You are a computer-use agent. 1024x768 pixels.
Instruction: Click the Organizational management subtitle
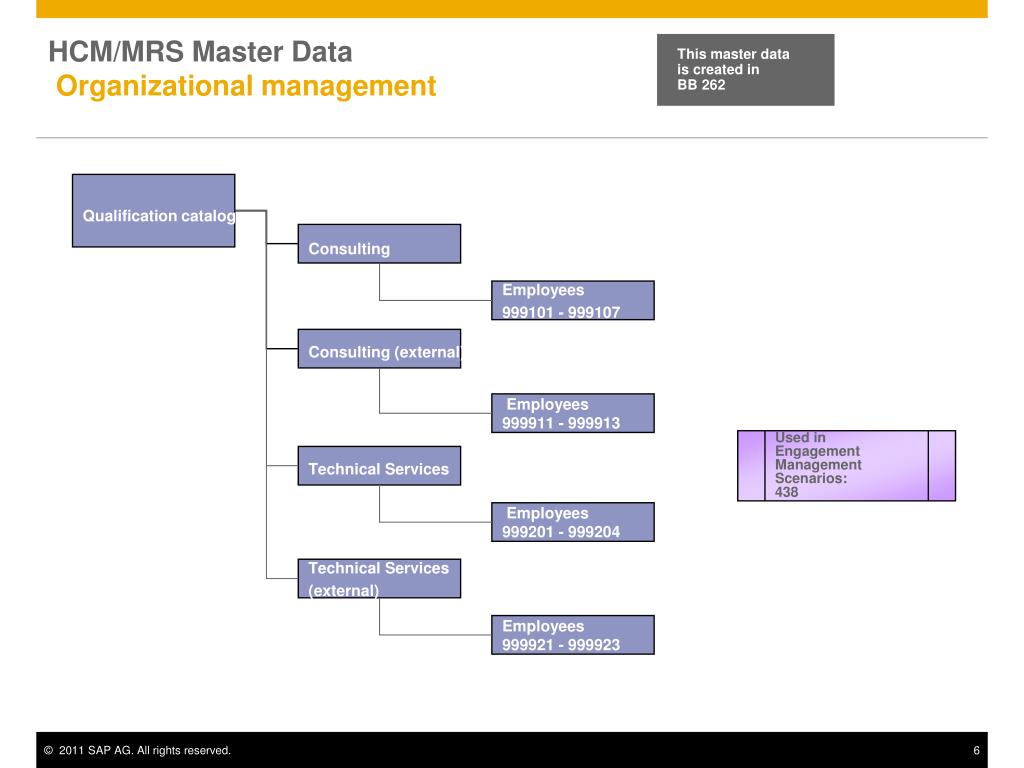coord(246,86)
